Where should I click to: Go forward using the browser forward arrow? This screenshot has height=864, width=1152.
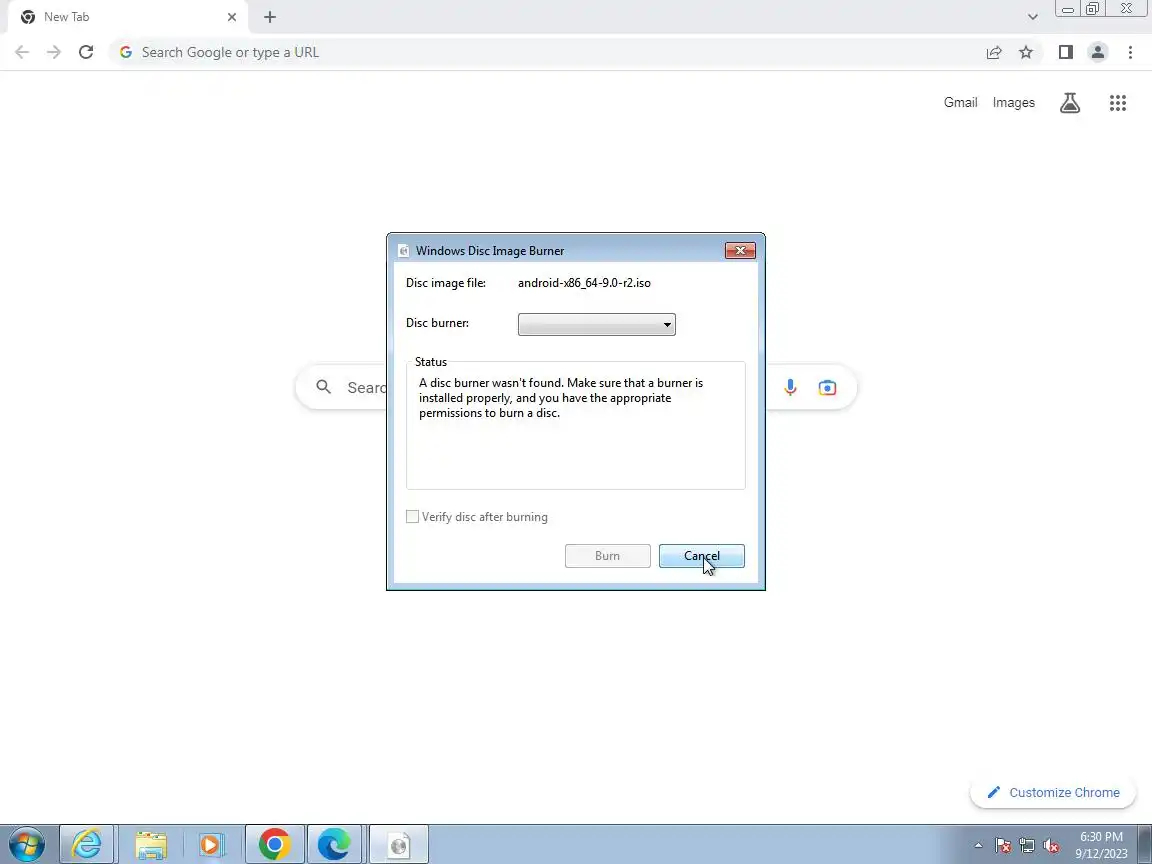[54, 52]
